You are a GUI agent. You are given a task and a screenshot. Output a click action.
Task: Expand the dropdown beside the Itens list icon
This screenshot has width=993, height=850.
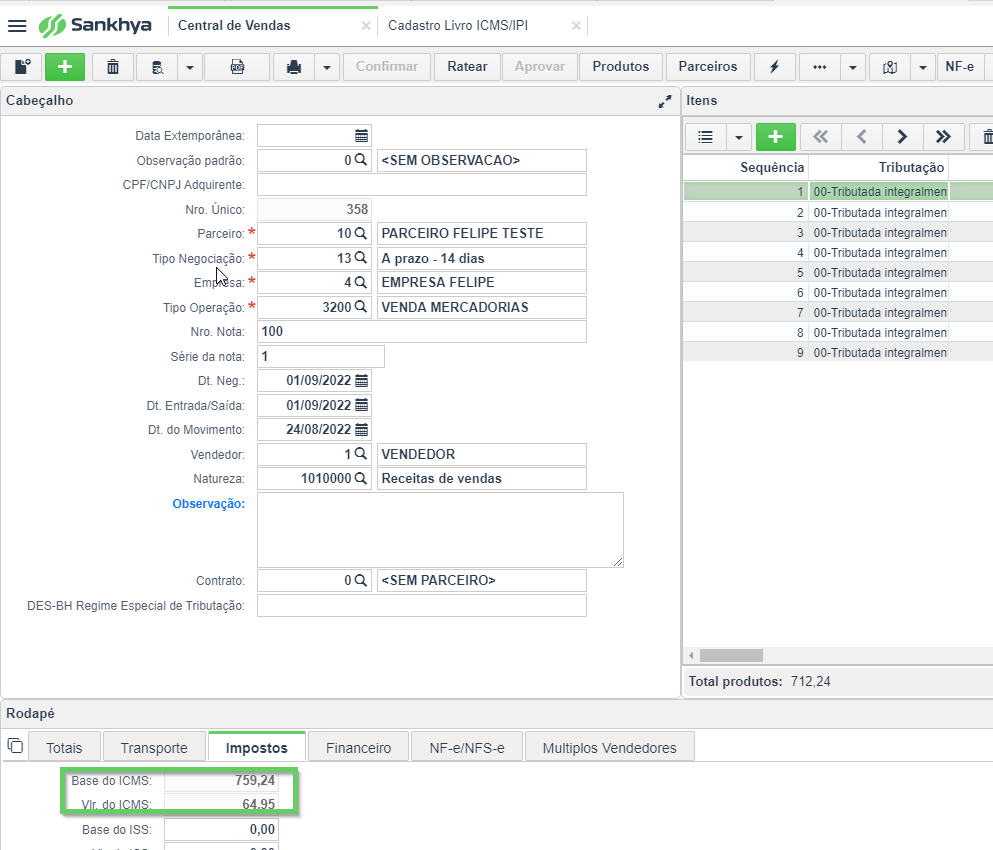point(738,137)
